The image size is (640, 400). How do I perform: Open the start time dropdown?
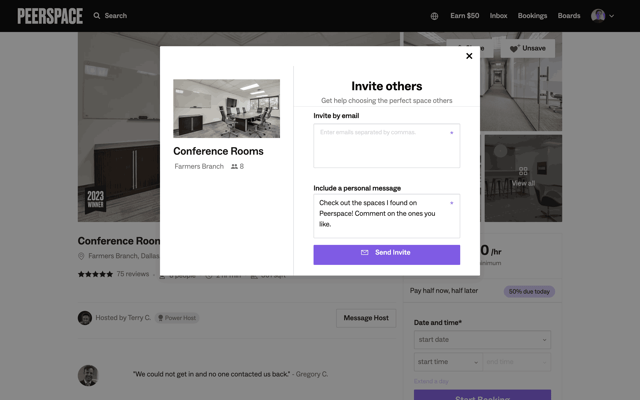pos(448,362)
